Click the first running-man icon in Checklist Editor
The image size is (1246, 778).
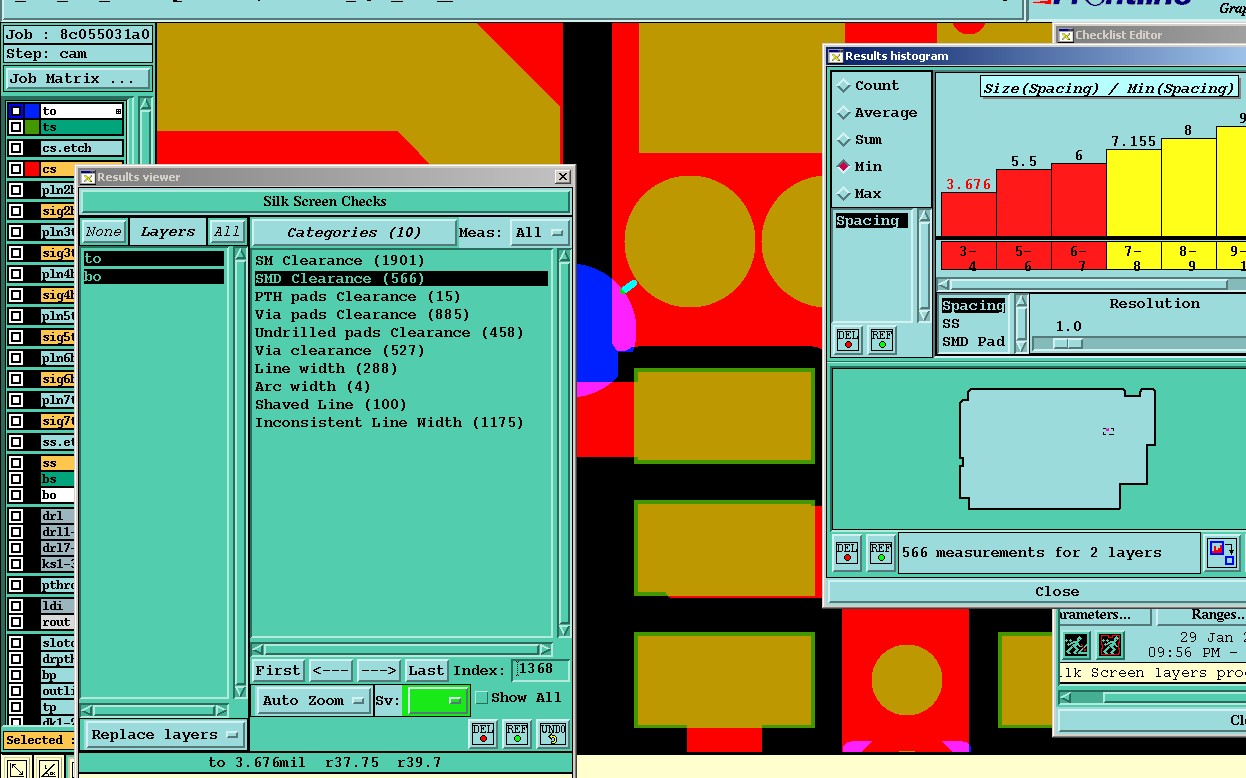click(x=1076, y=645)
